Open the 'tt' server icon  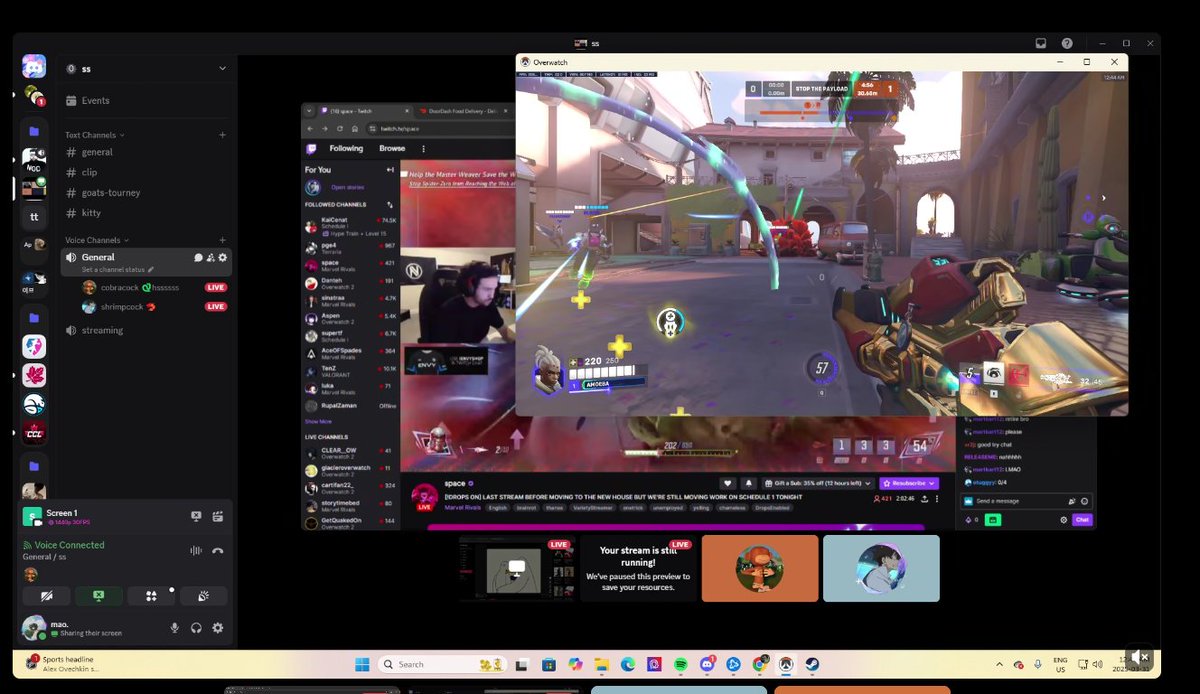point(34,216)
